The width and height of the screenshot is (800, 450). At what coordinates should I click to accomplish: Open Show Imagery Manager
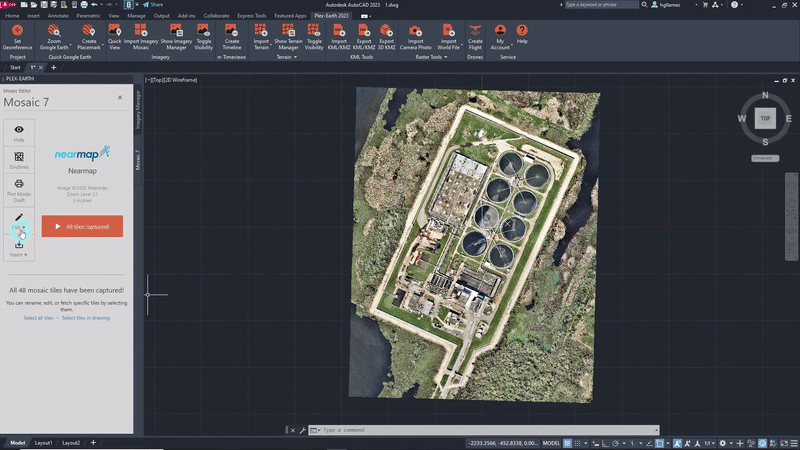tap(176, 37)
